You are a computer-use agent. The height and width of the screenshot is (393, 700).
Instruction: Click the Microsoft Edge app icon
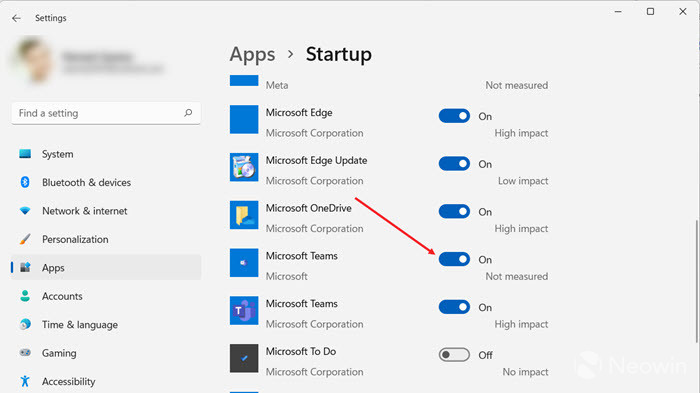[x=244, y=119]
